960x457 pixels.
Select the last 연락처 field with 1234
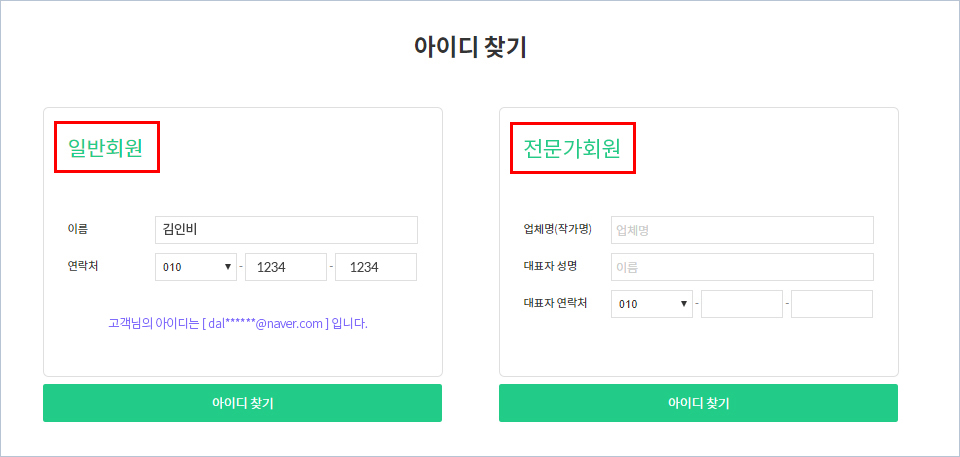pos(376,267)
